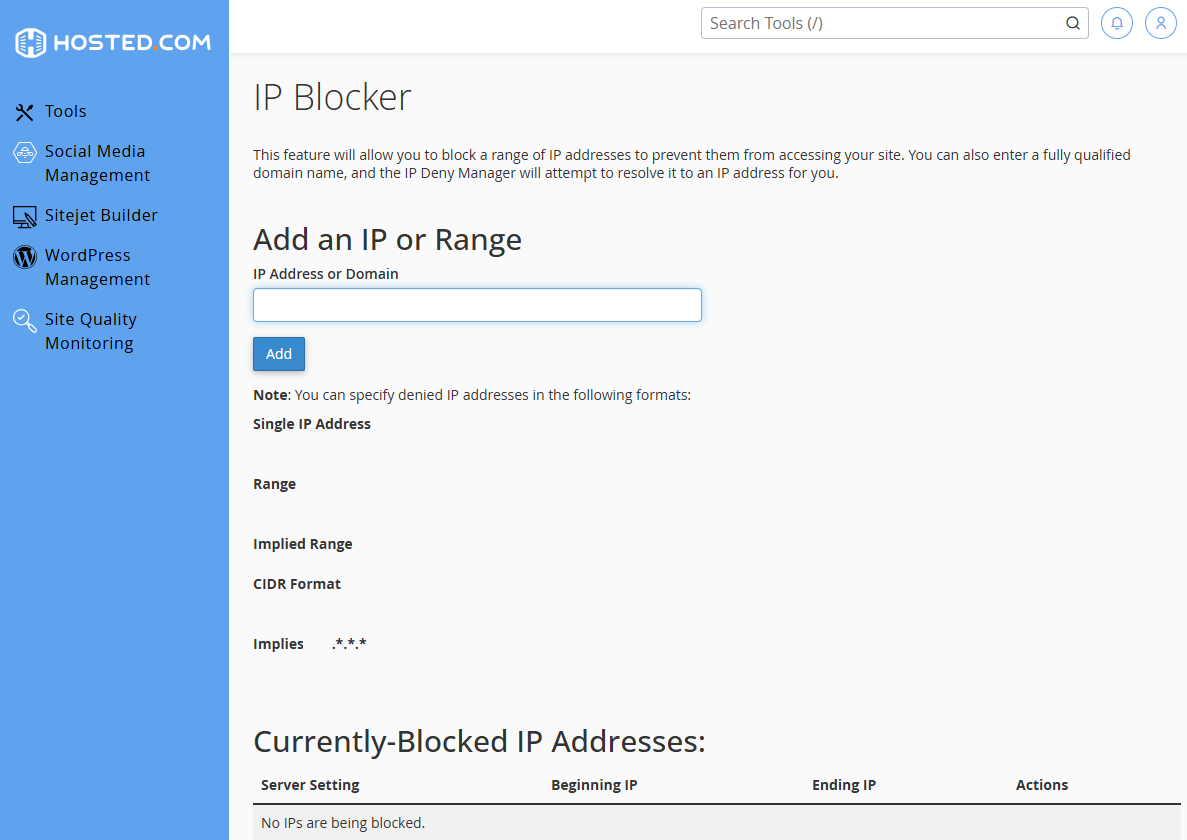Click the Beginning IP column header
Image resolution: width=1187 pixels, height=840 pixels.
[594, 785]
